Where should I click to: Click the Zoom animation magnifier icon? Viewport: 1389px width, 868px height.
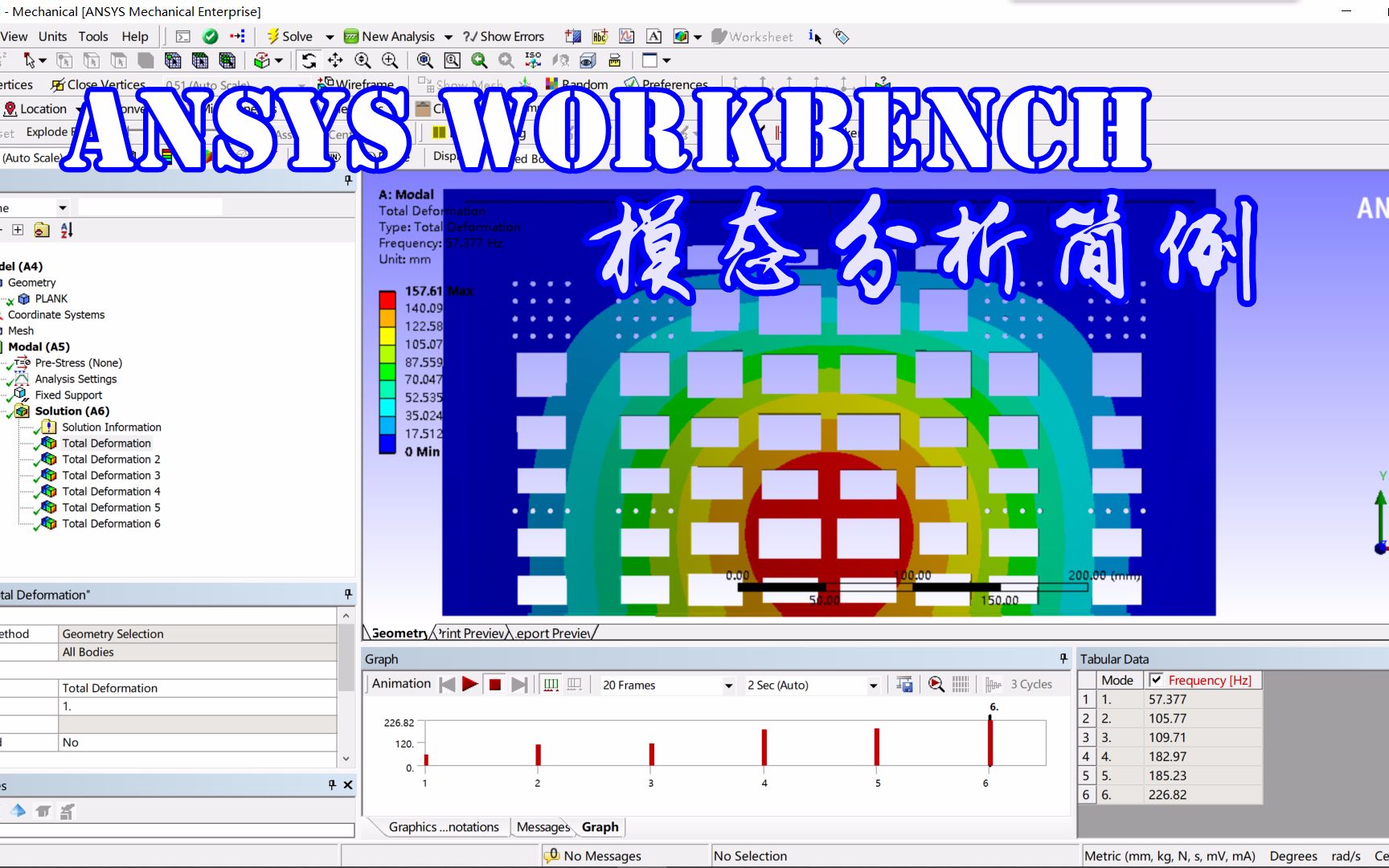point(936,685)
